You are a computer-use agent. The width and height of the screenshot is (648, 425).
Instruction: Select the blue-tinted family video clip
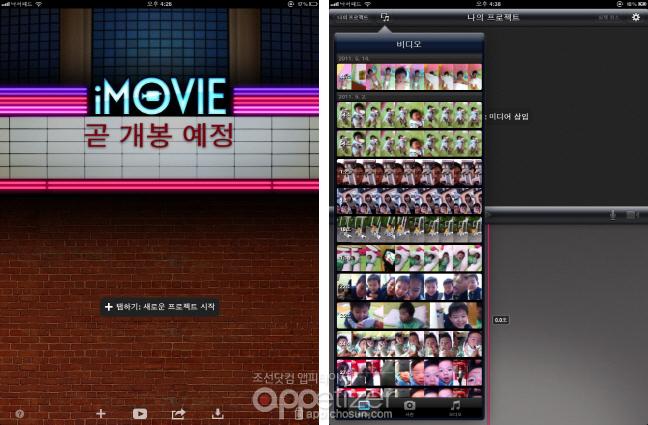[409, 287]
